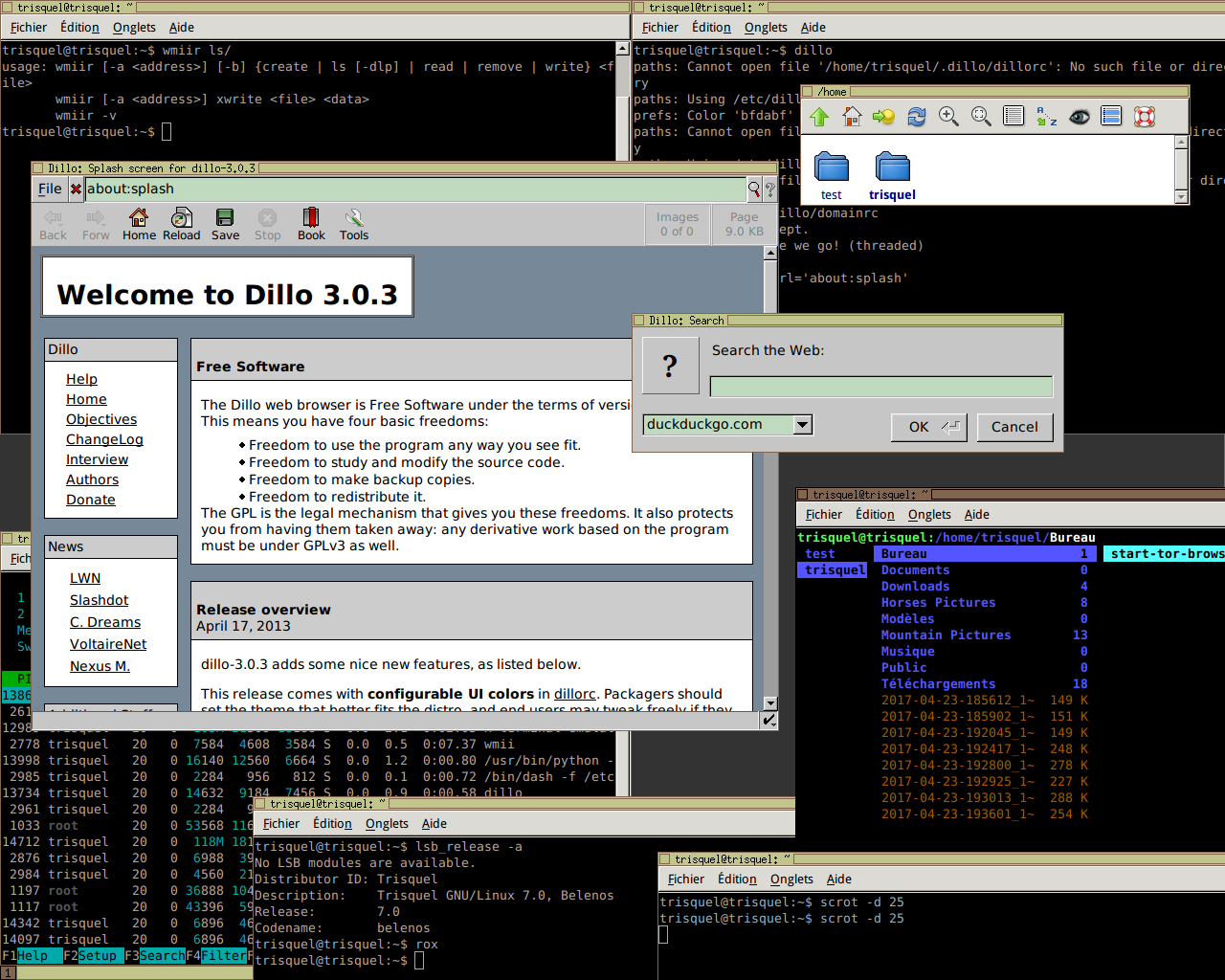Click the question mark help icon in Dillo
The width and height of the screenshot is (1225, 980).
(x=769, y=189)
